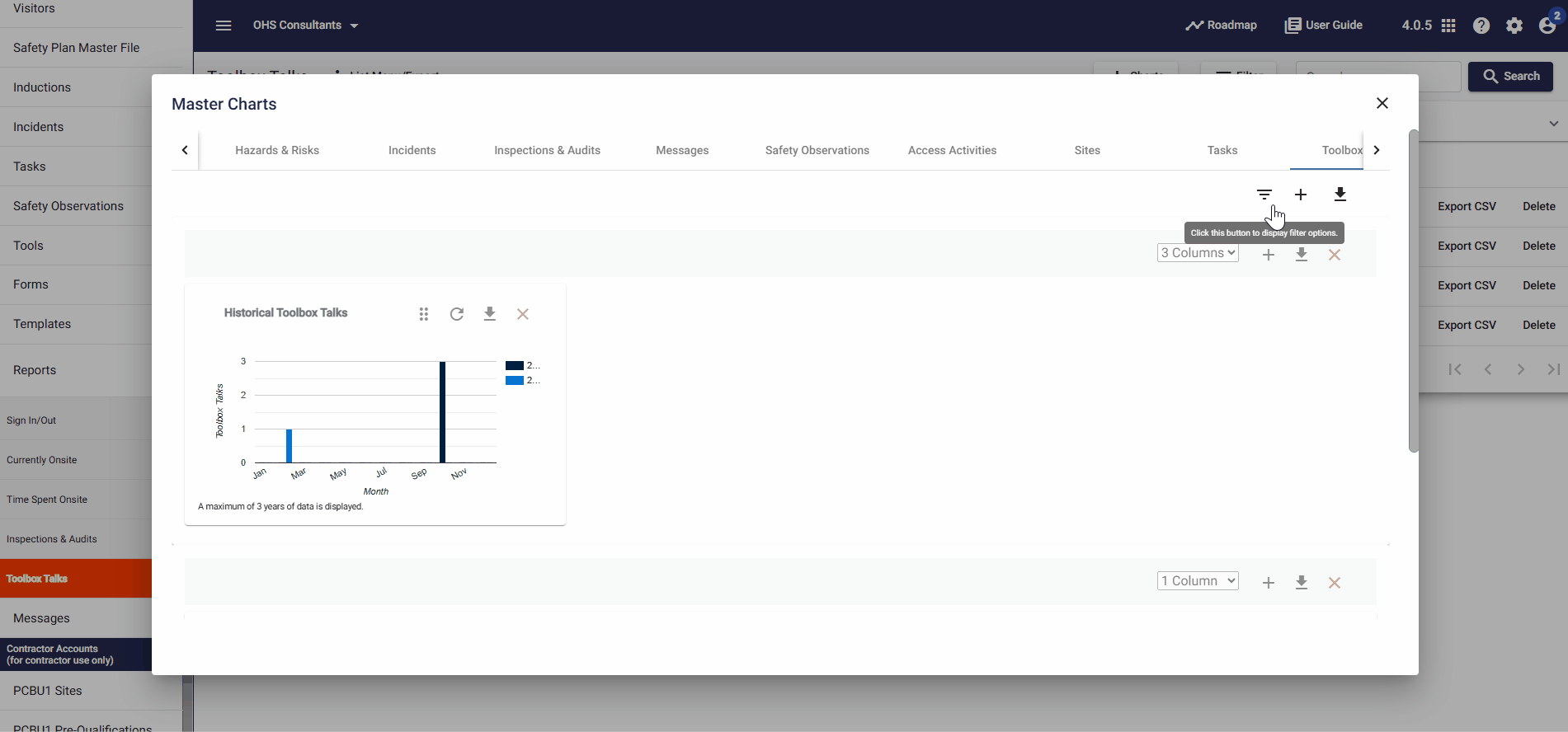
Task: Show the chart filter options
Action: coord(1264,195)
